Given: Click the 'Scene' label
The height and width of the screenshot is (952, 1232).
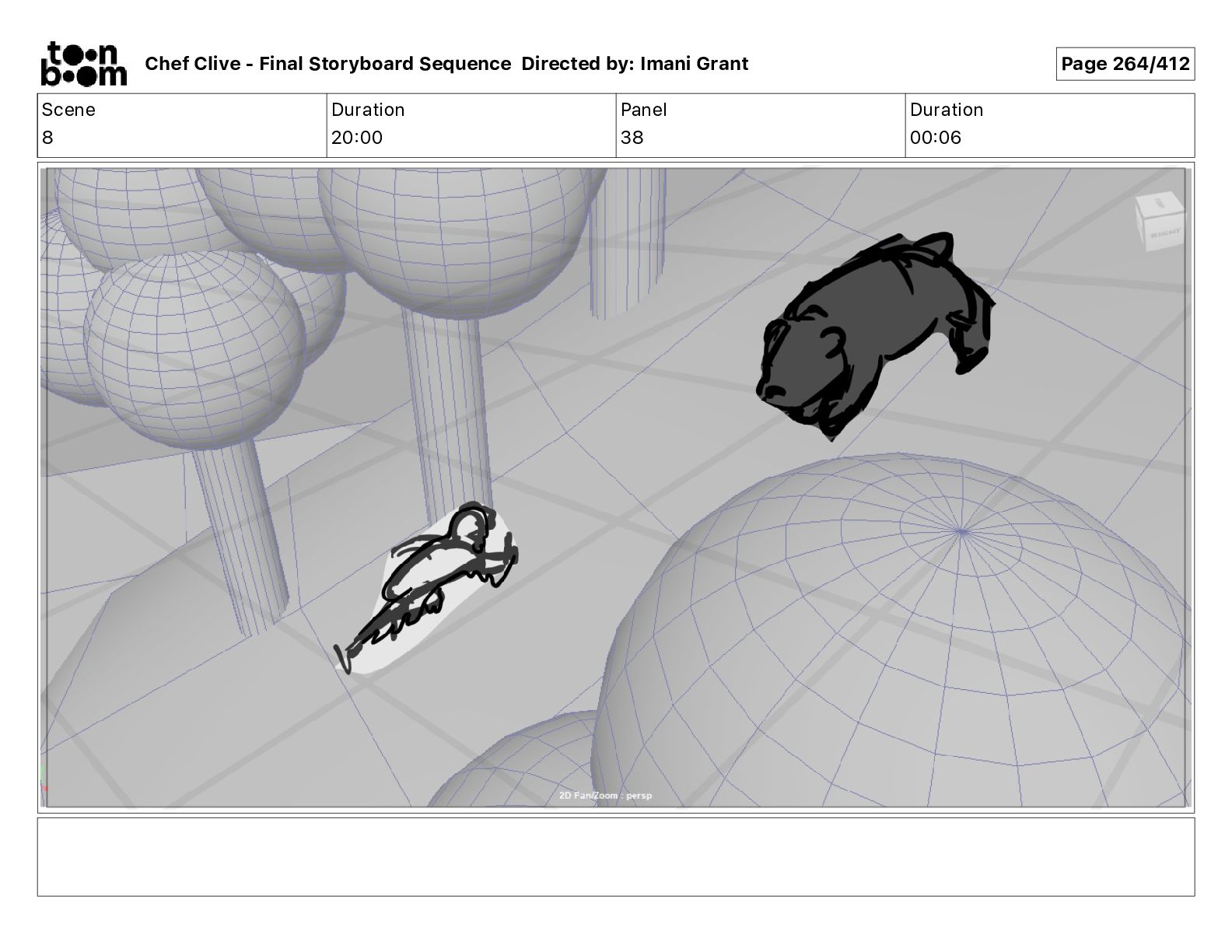Looking at the screenshot, I should 68,110.
